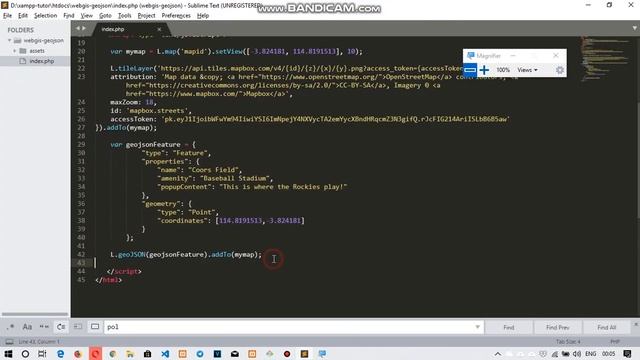Switch ENG input language

[x=590, y=354]
